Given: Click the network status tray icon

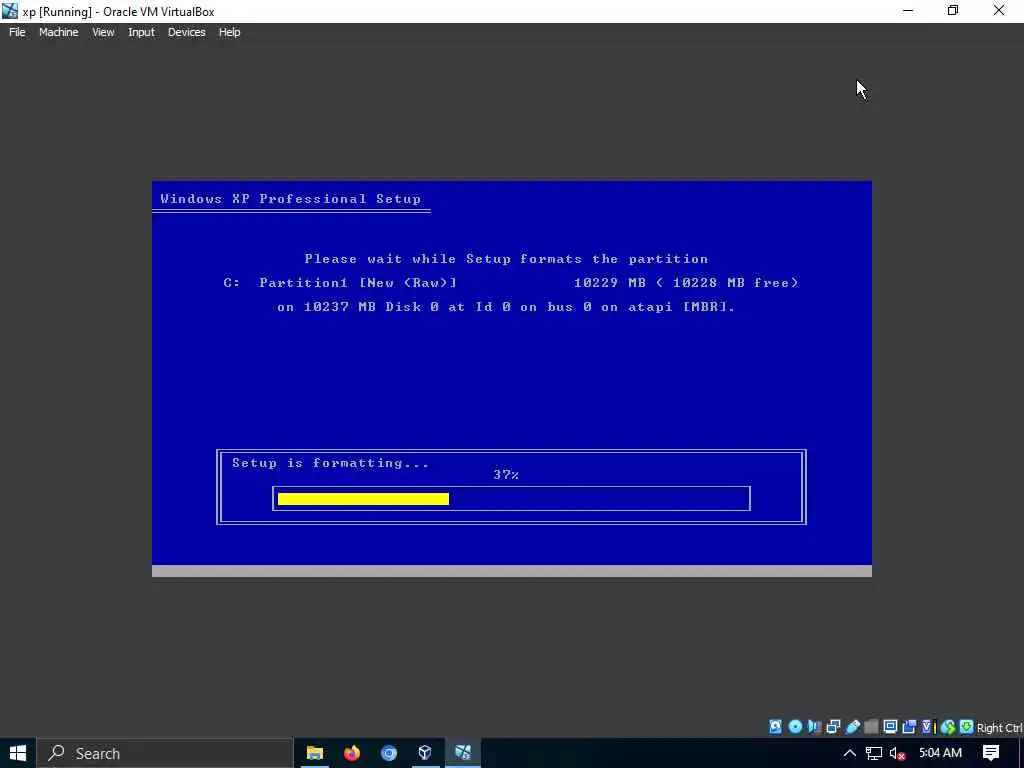Looking at the screenshot, I should pyautogui.click(x=874, y=753).
